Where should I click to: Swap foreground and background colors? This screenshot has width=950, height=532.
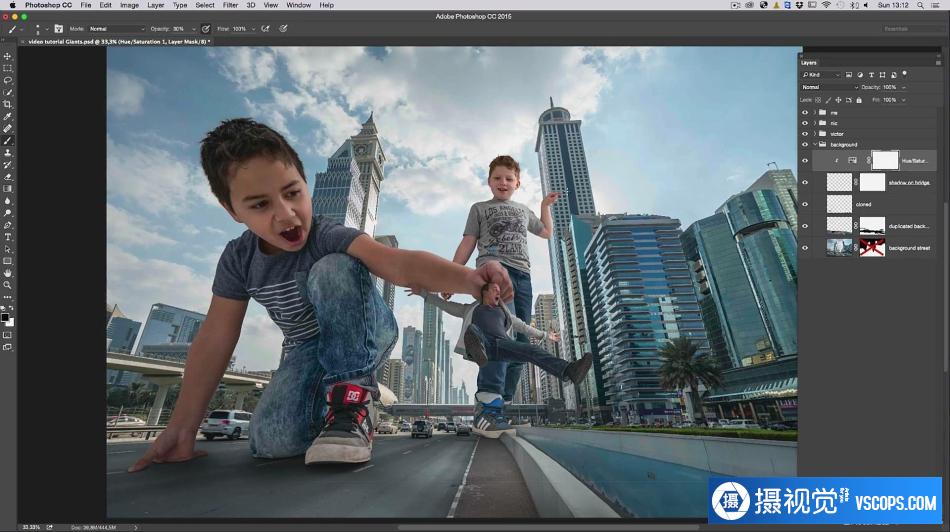11,308
